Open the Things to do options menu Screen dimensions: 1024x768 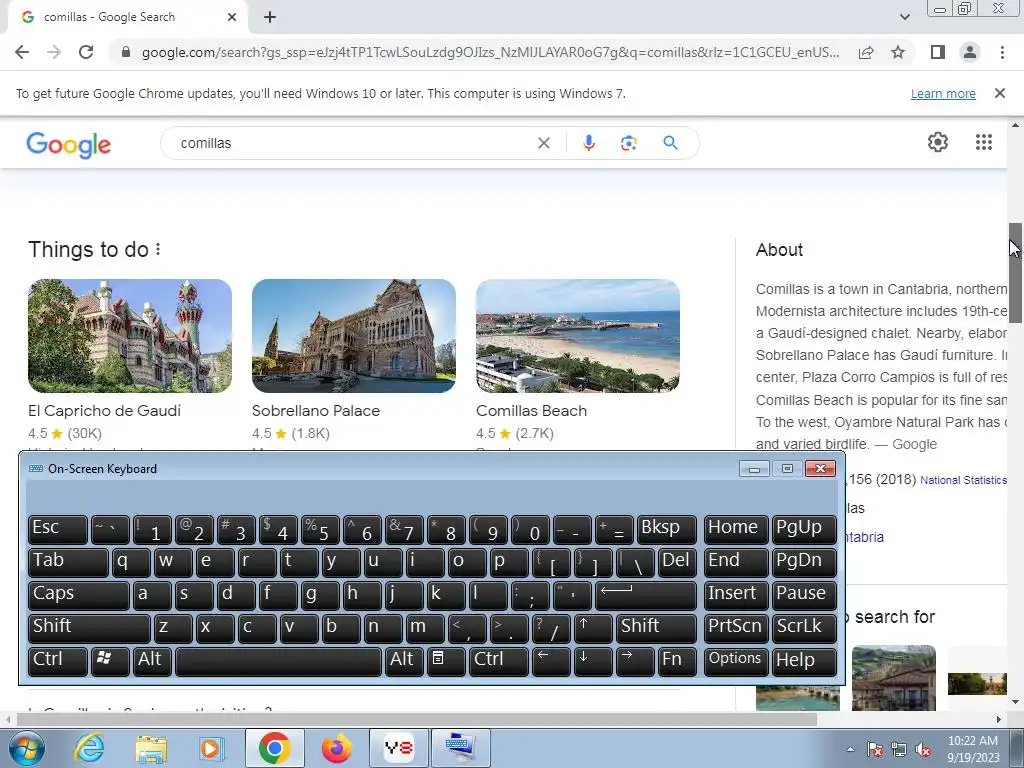(x=158, y=249)
